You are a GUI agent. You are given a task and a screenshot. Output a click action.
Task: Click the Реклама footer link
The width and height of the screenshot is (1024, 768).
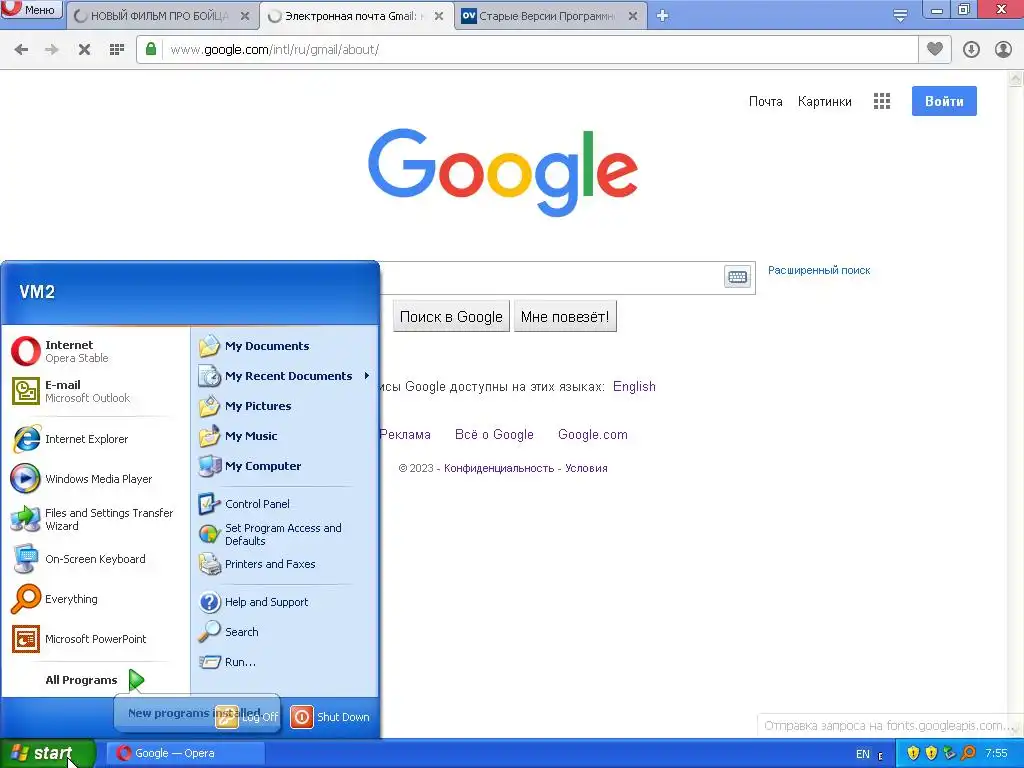pyautogui.click(x=405, y=435)
